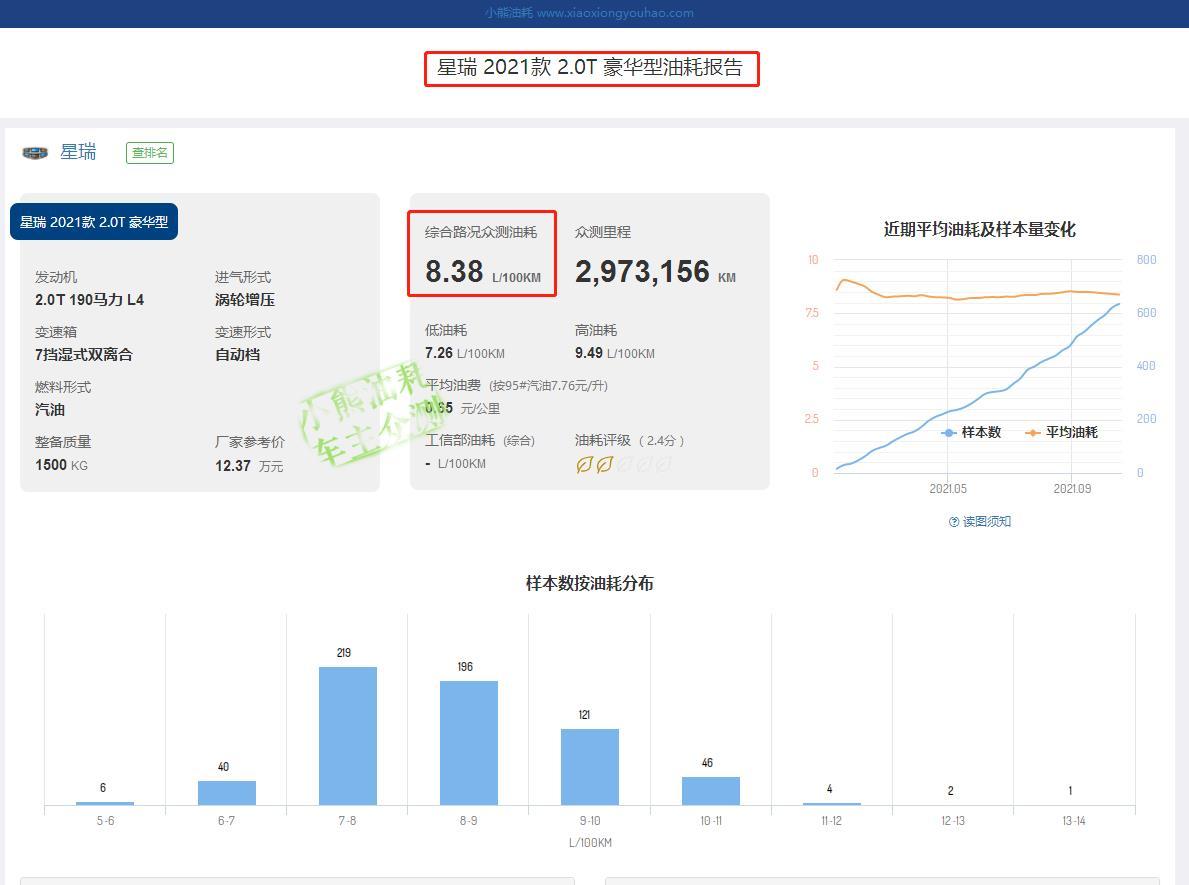Click the 8-9 bar with 196 samples
1189x885 pixels.
click(469, 743)
